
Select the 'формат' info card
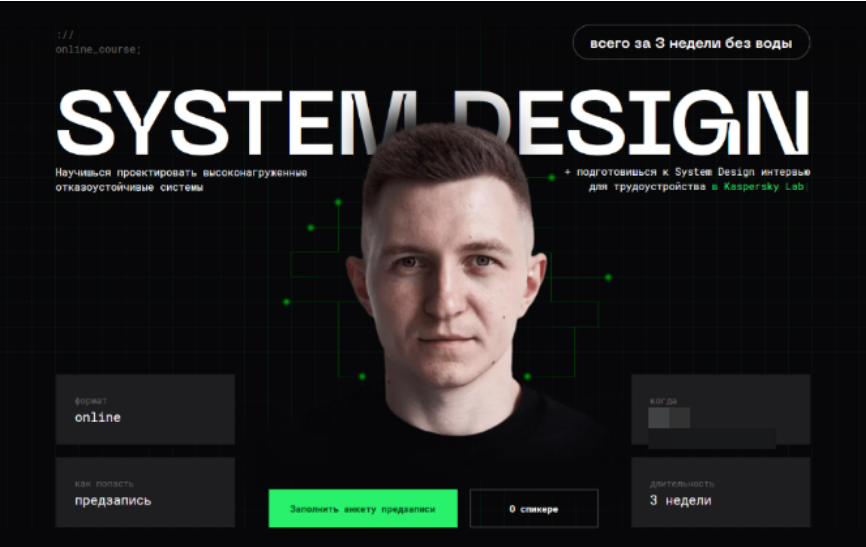pos(145,409)
